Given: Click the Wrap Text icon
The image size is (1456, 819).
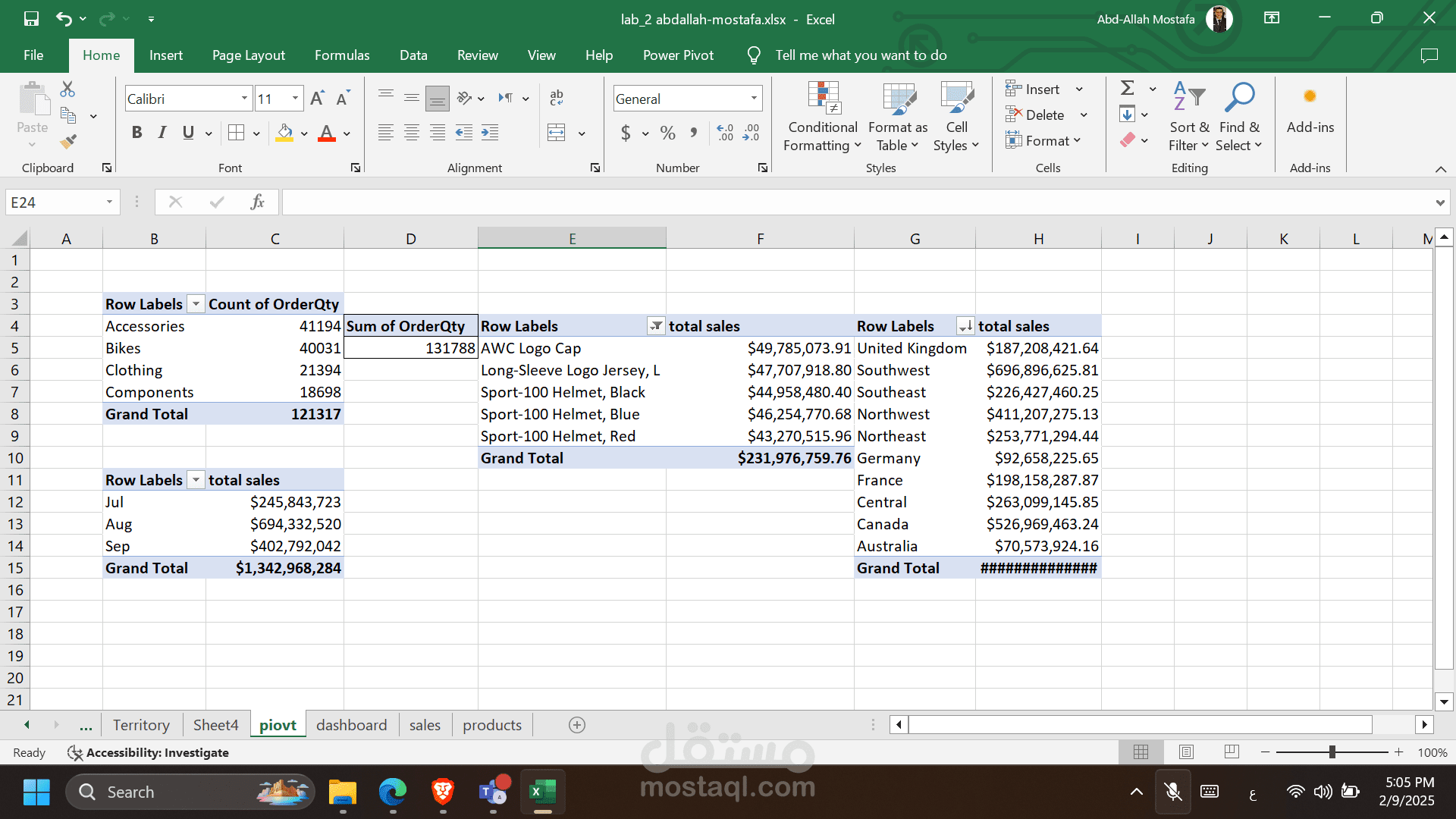Looking at the screenshot, I should tap(557, 98).
